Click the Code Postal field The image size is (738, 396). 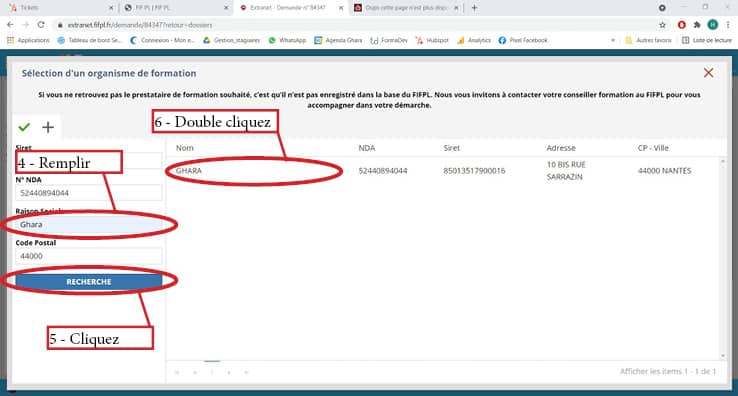pyautogui.click(x=88, y=256)
